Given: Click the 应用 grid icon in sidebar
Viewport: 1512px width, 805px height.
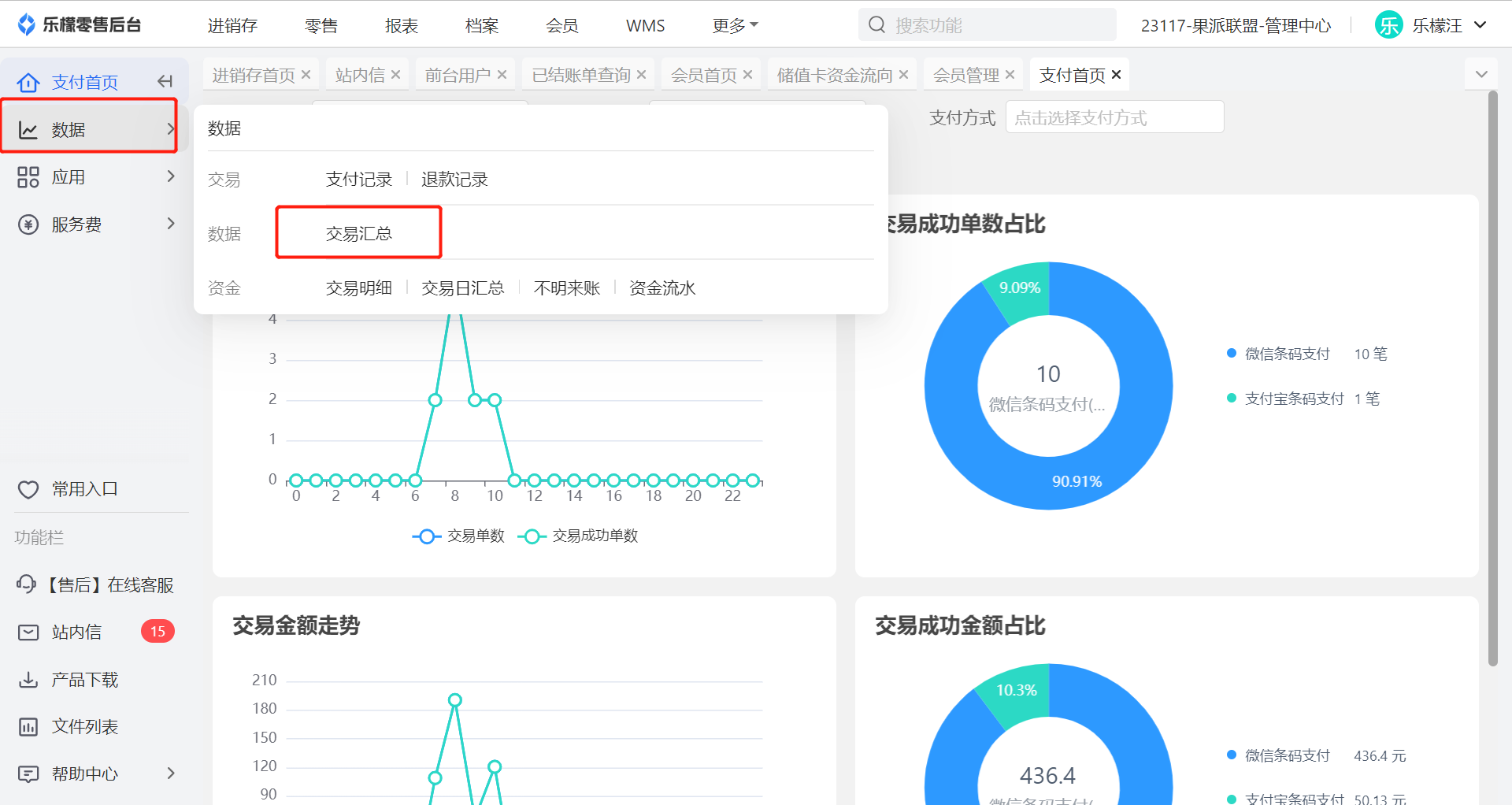Looking at the screenshot, I should tap(28, 177).
